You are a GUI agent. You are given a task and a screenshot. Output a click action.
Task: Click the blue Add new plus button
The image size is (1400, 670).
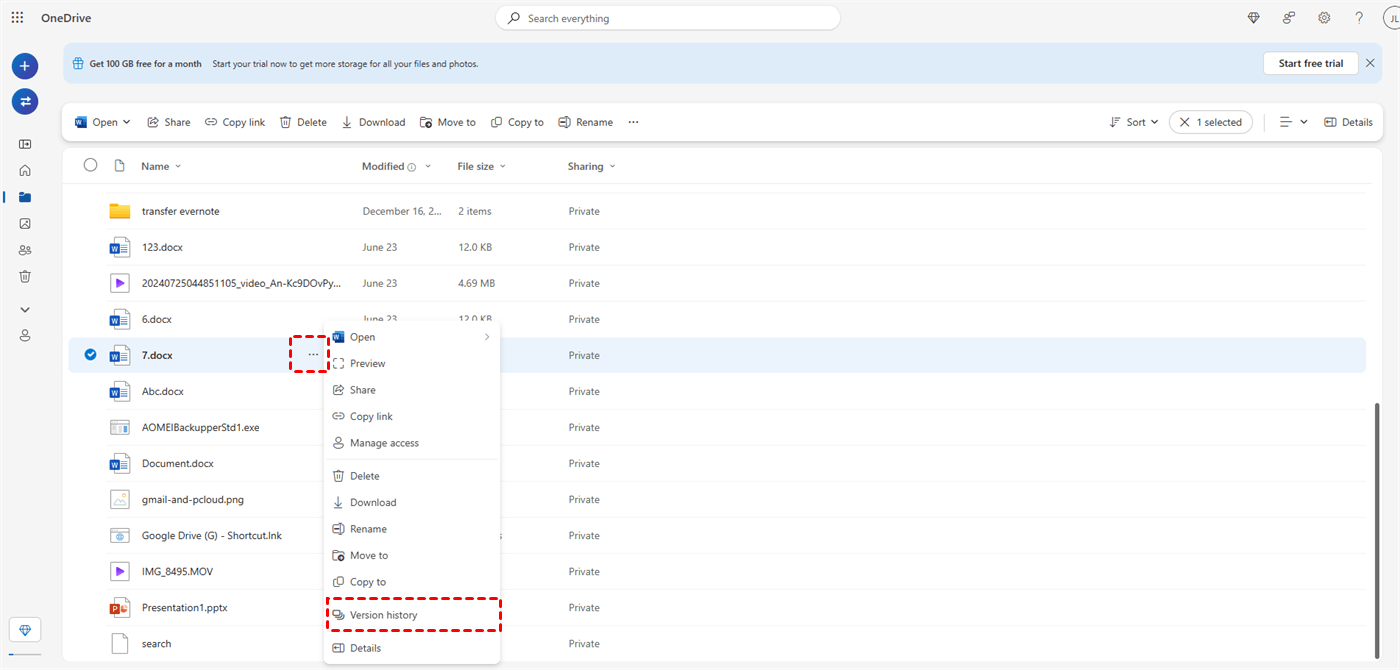pyautogui.click(x=25, y=66)
